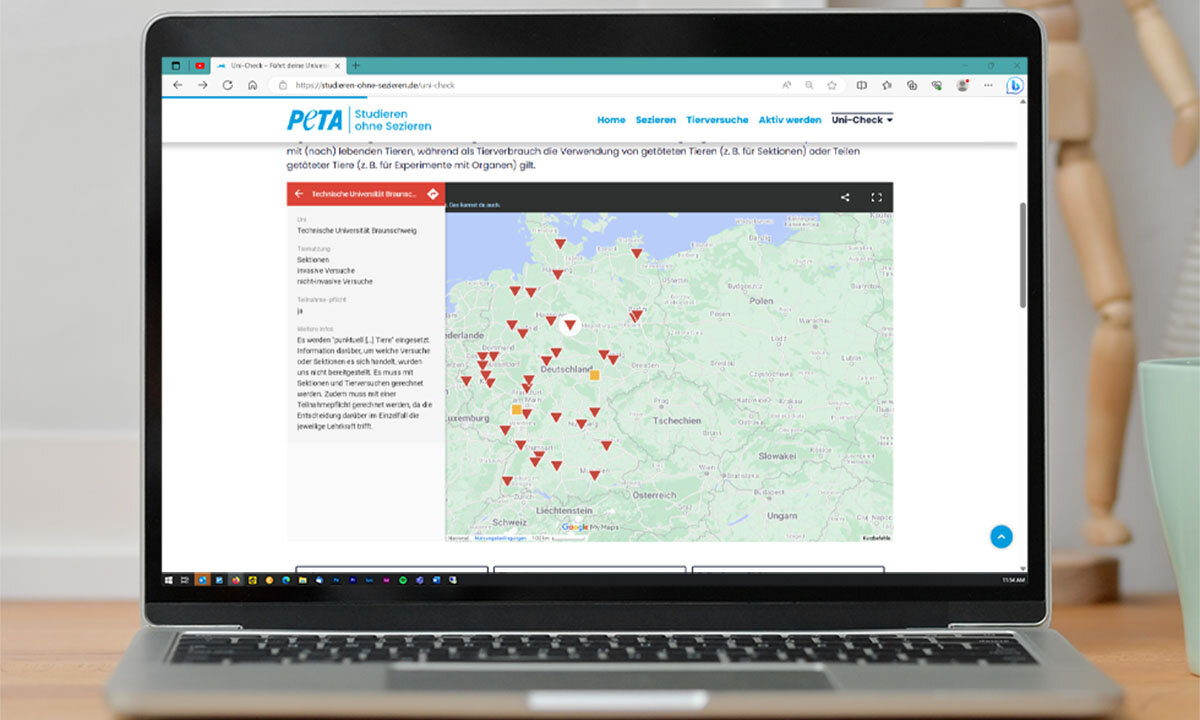Open the Sezieren menu item
The image size is (1200, 720).
point(655,120)
